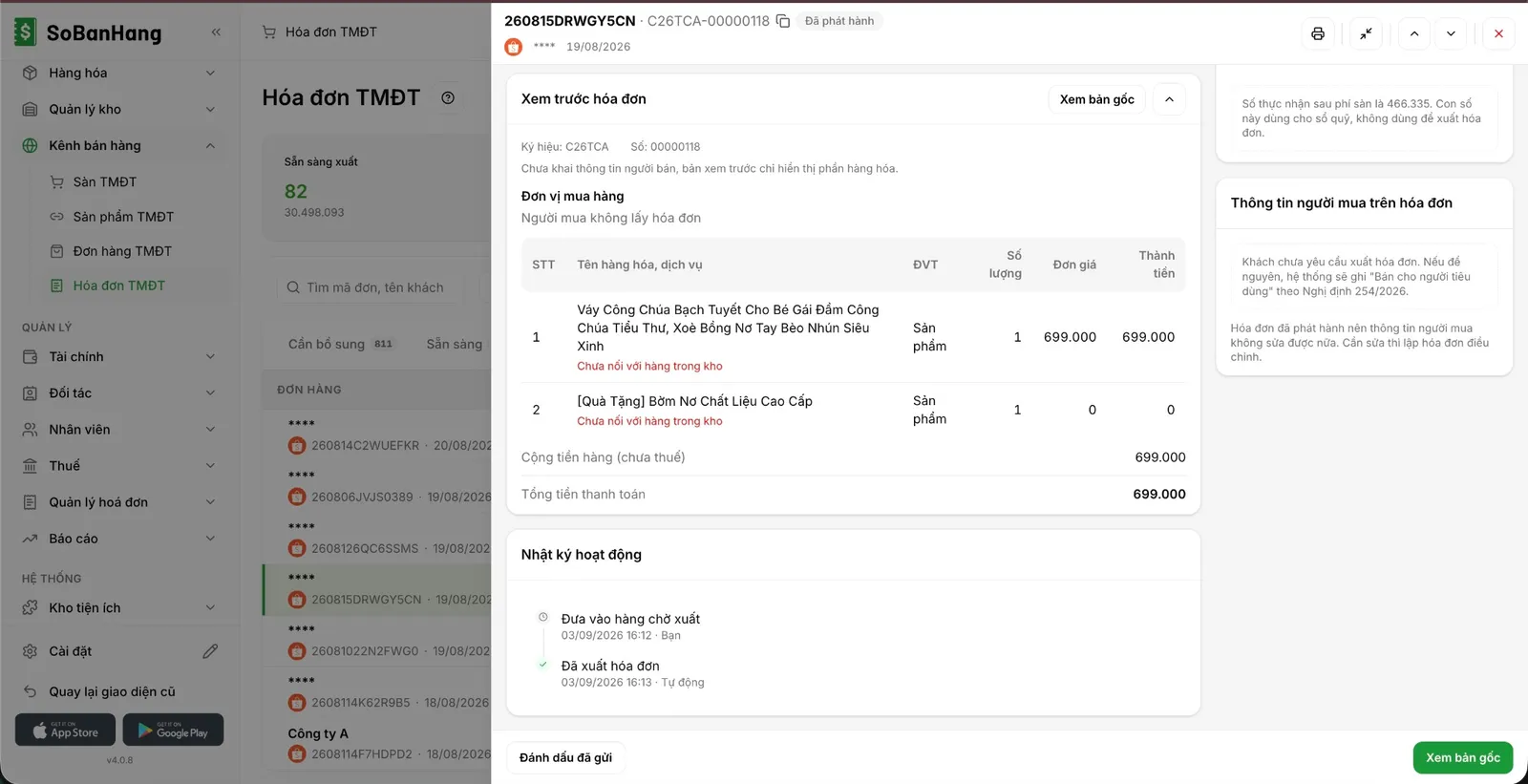Collapse the invoice panel size icon
The width and height of the screenshot is (1528, 784).
(x=1366, y=33)
